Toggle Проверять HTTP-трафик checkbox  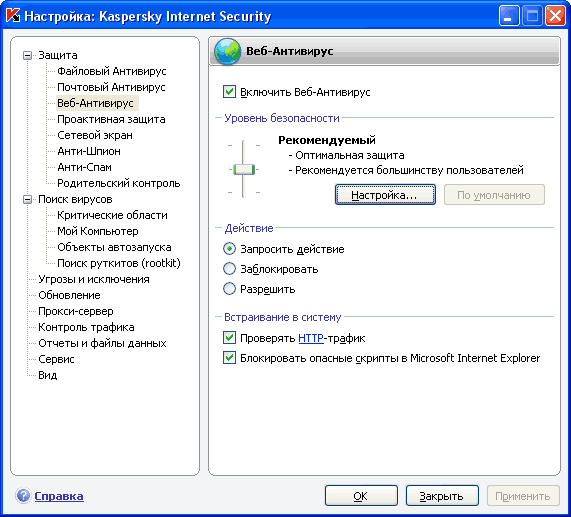coord(229,338)
